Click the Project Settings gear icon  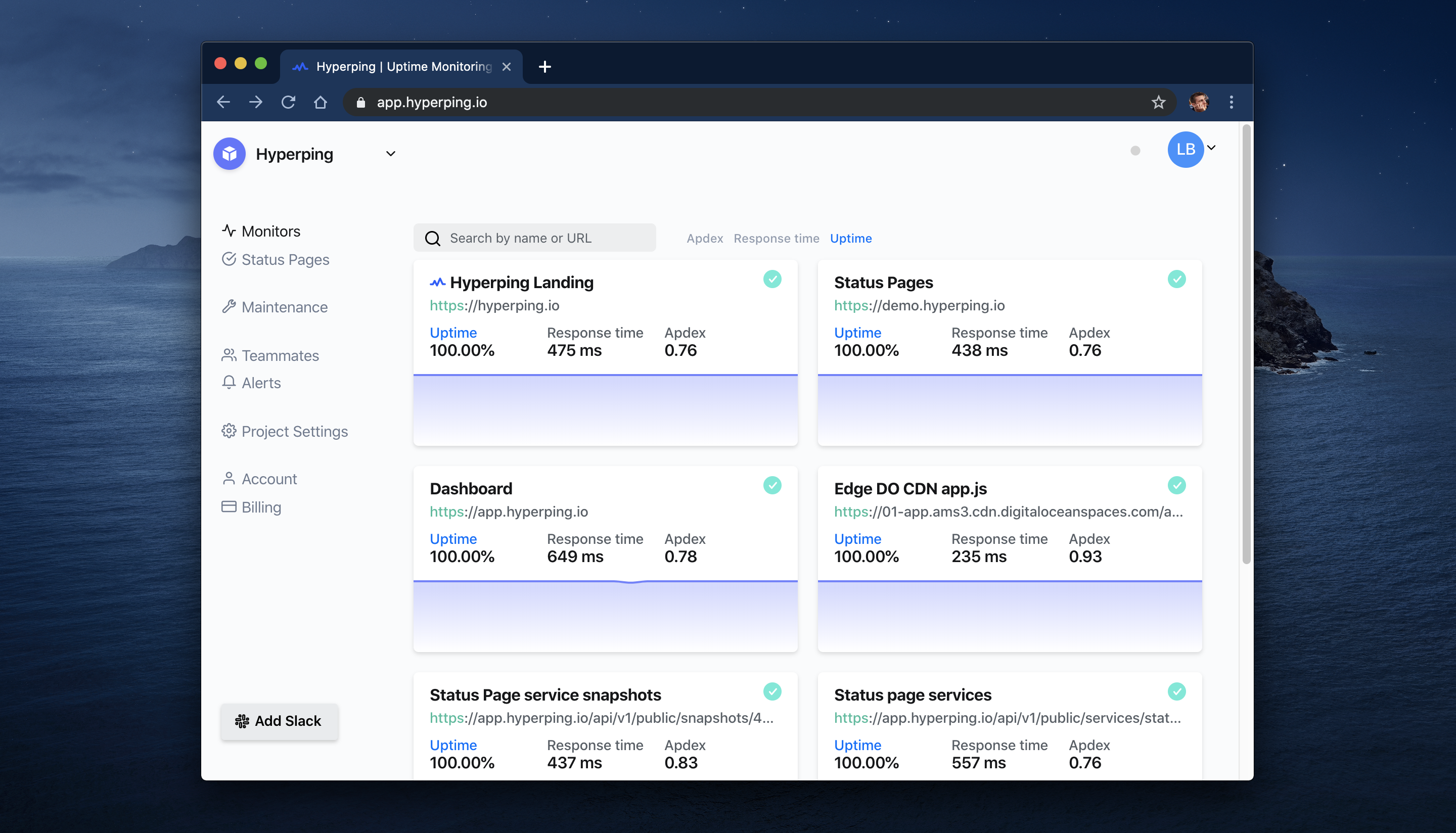pyautogui.click(x=229, y=431)
